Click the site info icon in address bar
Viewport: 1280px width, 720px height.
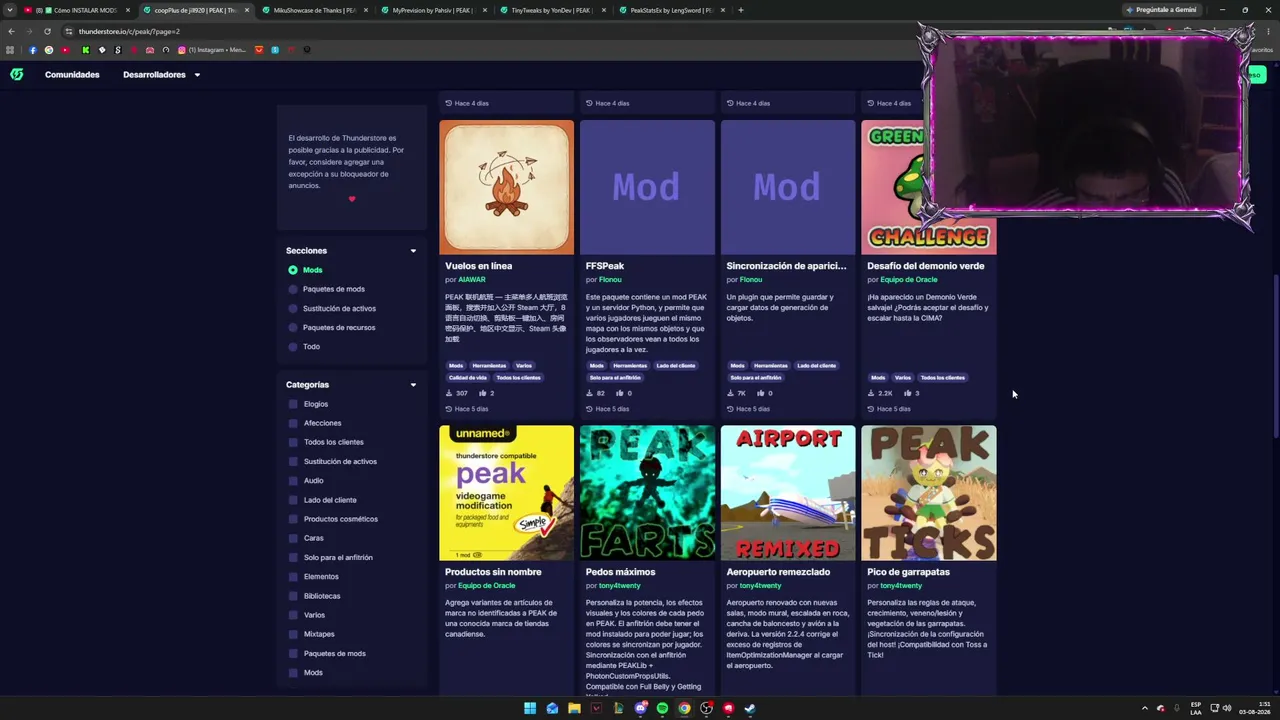pos(69,31)
